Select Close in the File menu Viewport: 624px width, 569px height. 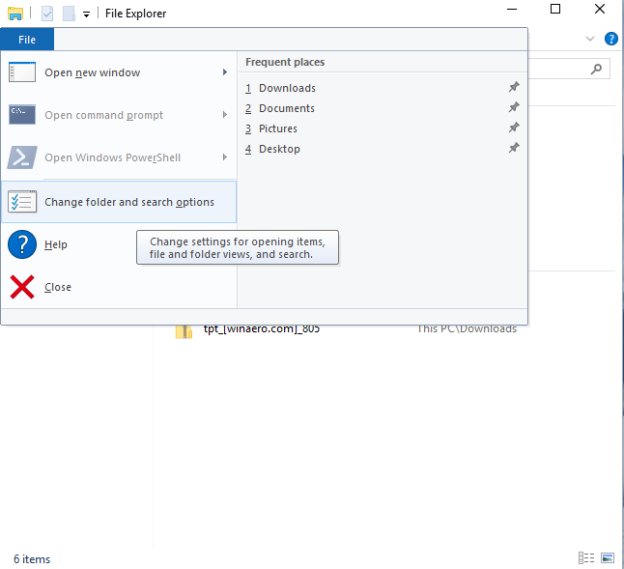click(x=119, y=287)
